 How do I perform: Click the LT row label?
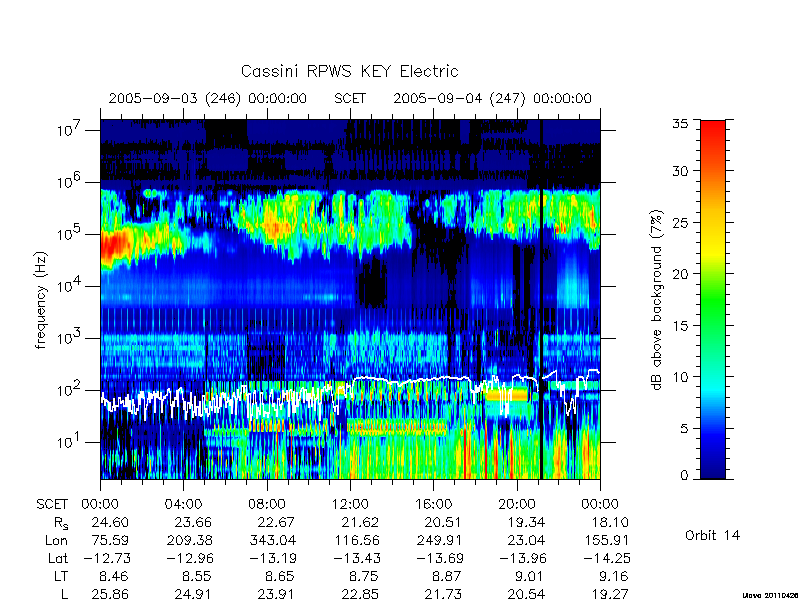(x=61, y=577)
